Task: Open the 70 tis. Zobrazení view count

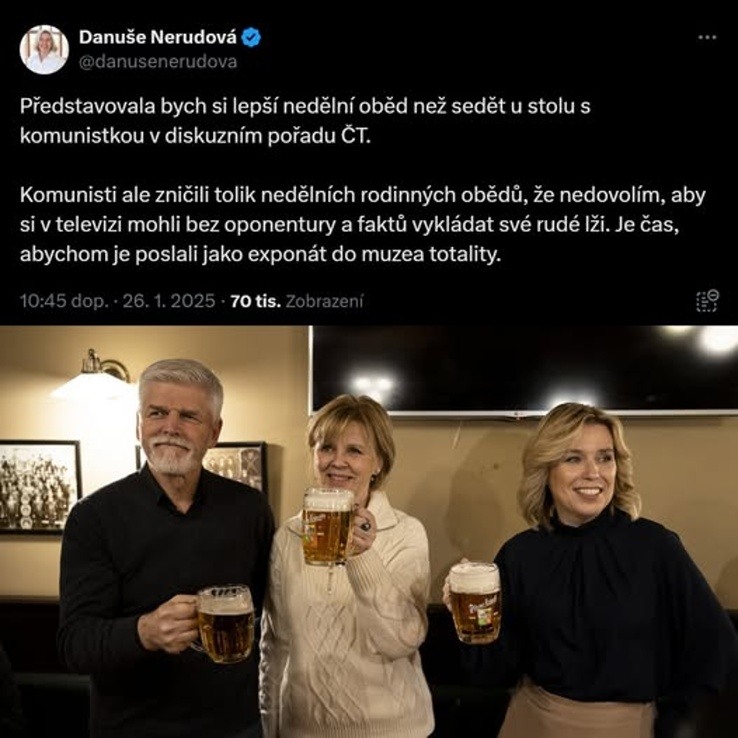Action: click(x=297, y=301)
